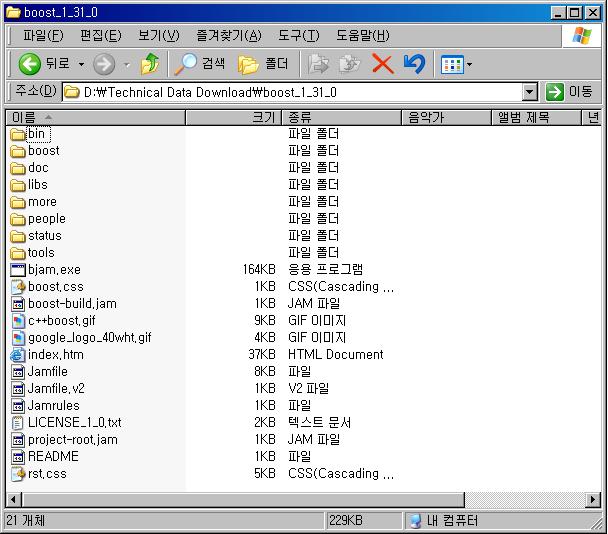Open the 파일(F) menu
Image resolution: width=608 pixels, height=534 pixels.
[x=43, y=36]
